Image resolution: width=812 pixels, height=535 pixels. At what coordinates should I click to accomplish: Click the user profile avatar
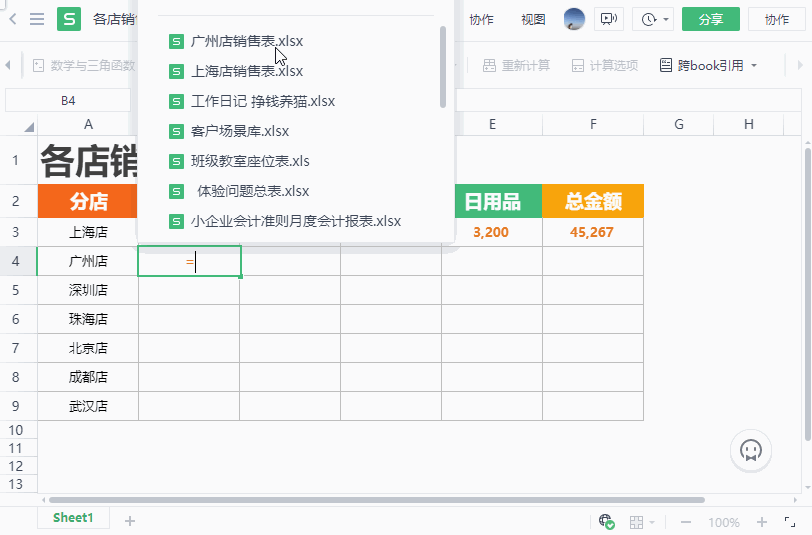[x=574, y=19]
